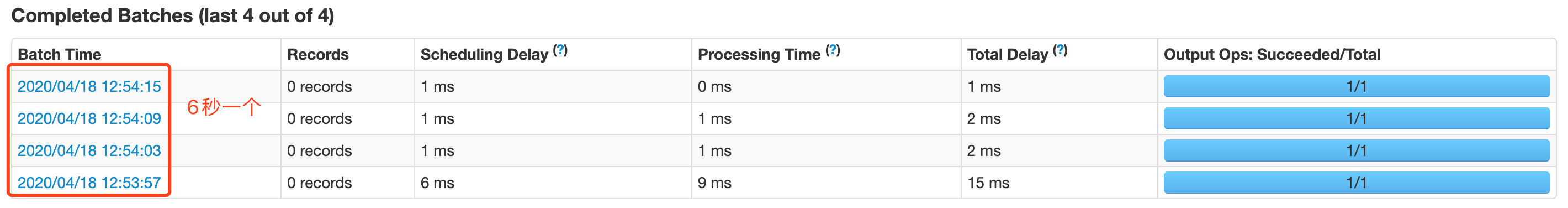Click the 1/1 progress bar for 12:54:15
Viewport: 1568px width, 208px height.
(x=1357, y=87)
